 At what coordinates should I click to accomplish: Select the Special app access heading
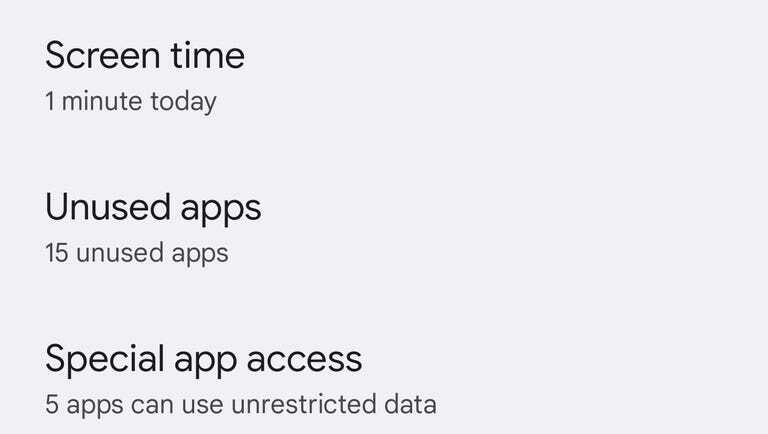[x=203, y=358]
